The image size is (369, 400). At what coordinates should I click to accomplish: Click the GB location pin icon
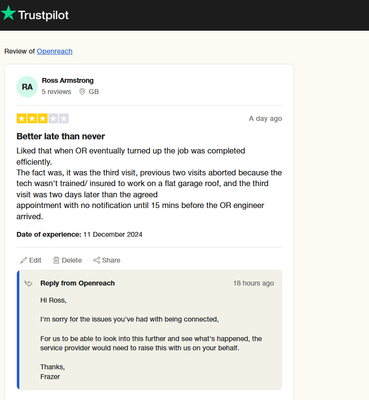click(x=82, y=92)
